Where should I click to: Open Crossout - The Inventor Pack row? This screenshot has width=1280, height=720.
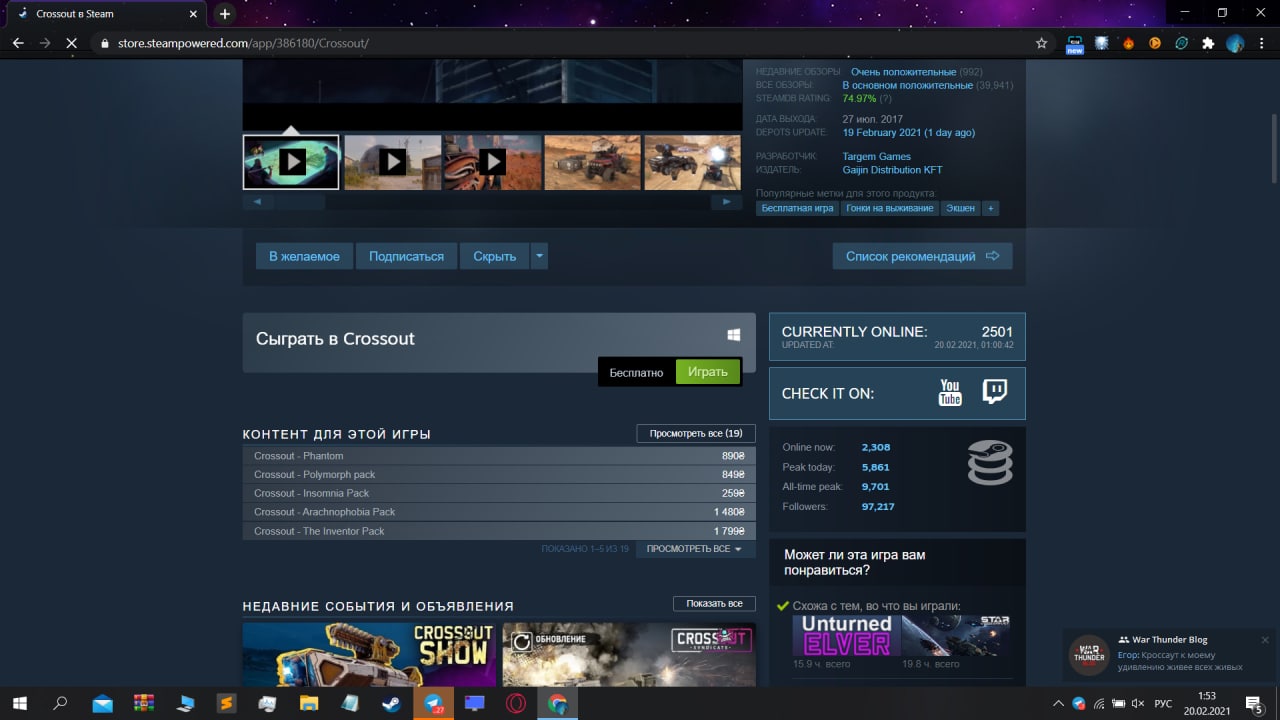pos(499,531)
